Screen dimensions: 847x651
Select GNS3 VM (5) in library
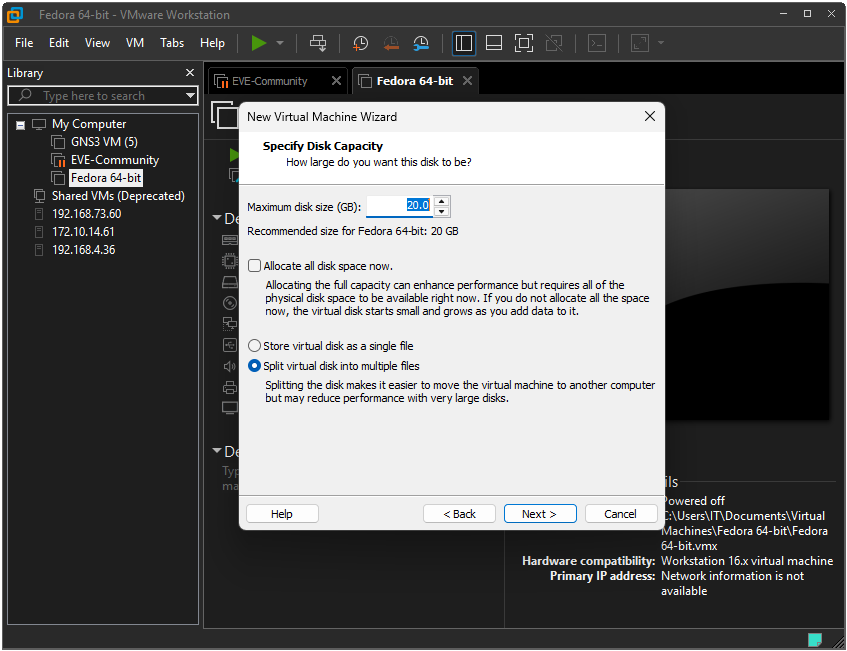click(x=104, y=142)
